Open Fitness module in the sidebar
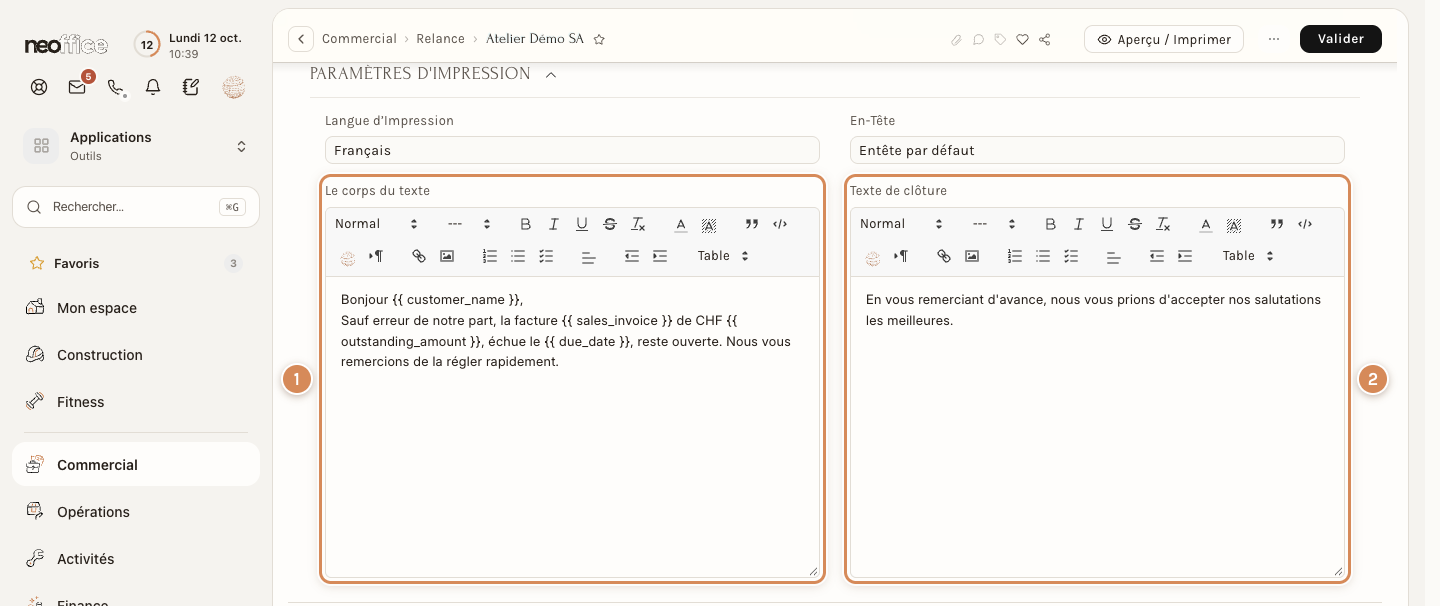1440x606 pixels. click(x=136, y=402)
